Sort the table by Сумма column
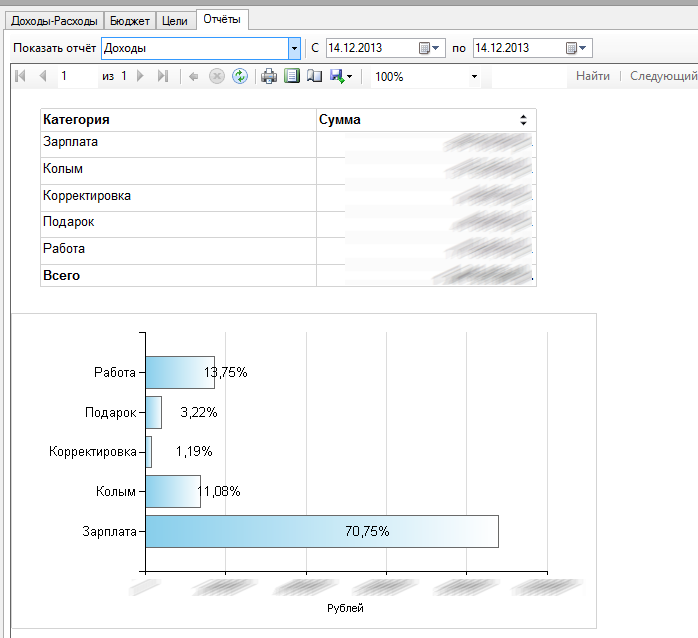This screenshot has height=638, width=698. 523,120
